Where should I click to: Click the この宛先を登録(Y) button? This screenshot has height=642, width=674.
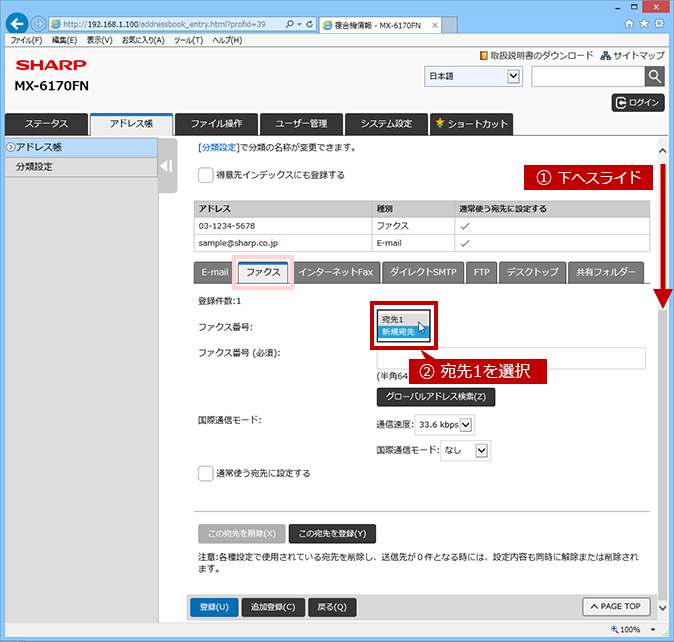click(x=332, y=533)
